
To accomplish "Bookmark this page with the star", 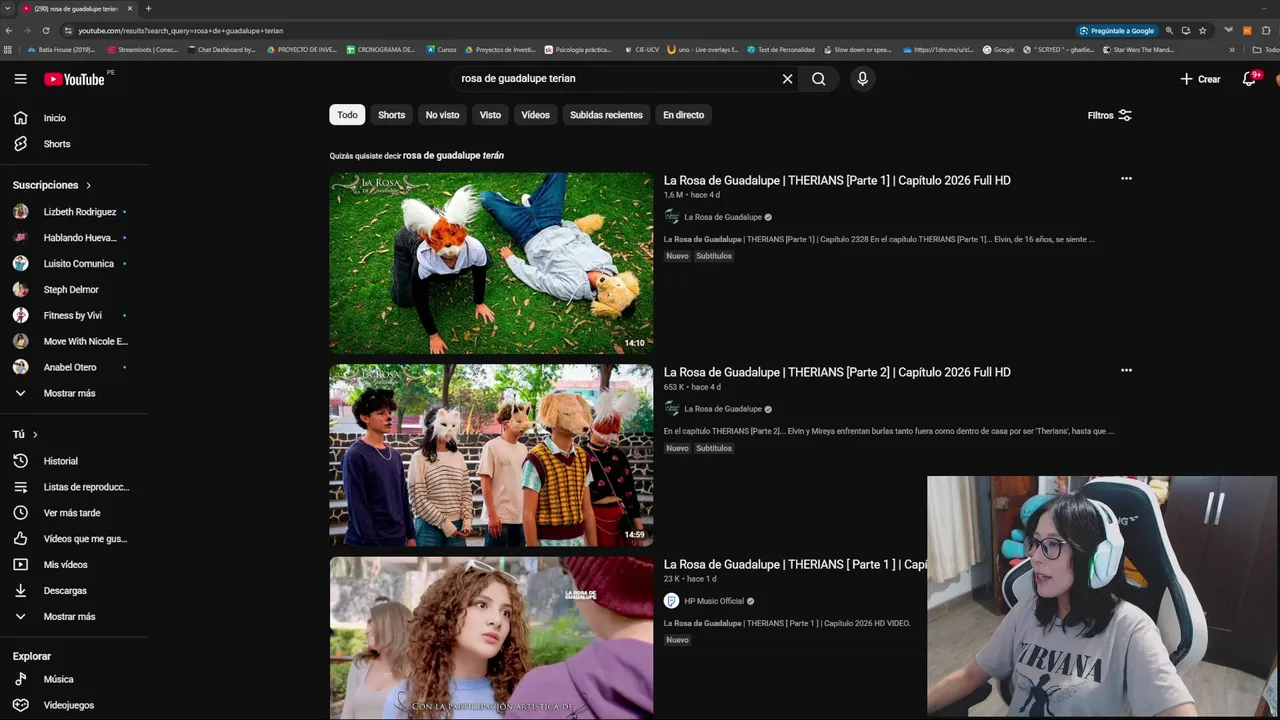I will point(1202,31).
